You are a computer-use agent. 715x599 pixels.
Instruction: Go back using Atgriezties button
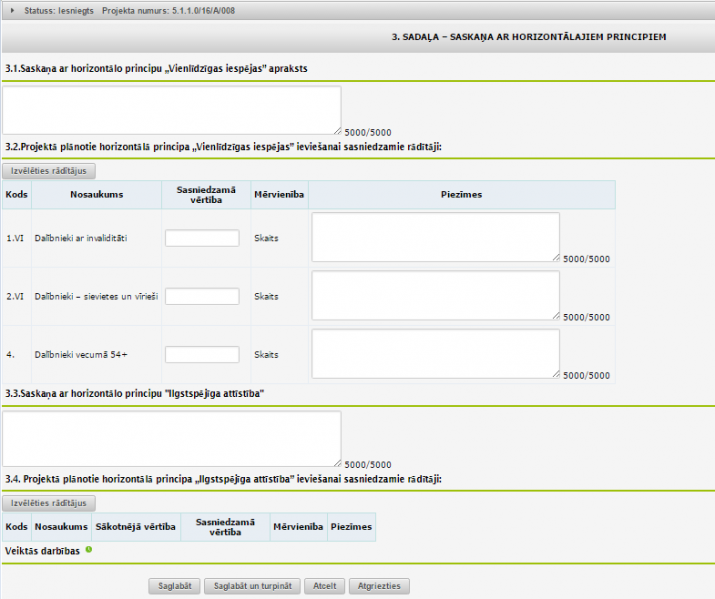[x=379, y=586]
